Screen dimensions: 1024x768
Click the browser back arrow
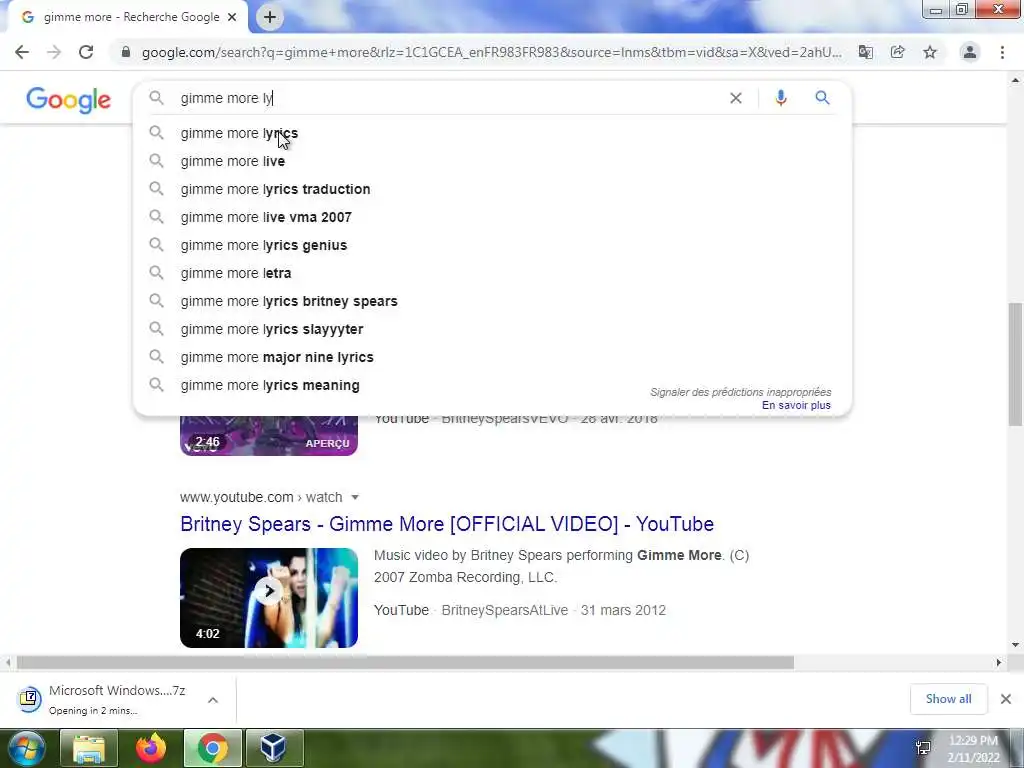coord(22,52)
